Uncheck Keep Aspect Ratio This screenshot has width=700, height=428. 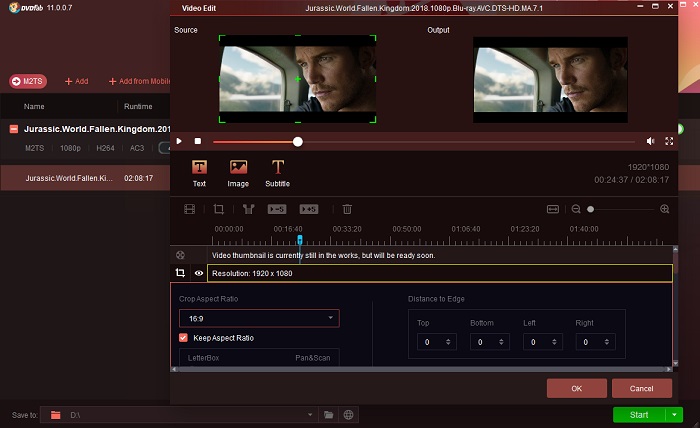(x=183, y=338)
